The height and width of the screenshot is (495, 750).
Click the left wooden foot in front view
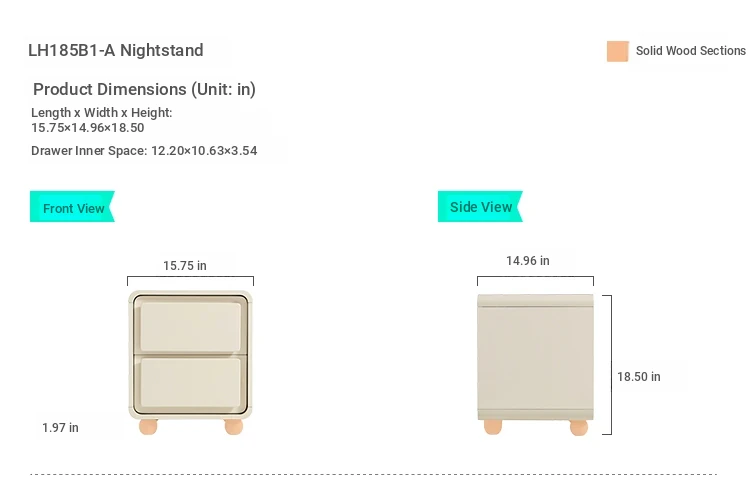148,427
